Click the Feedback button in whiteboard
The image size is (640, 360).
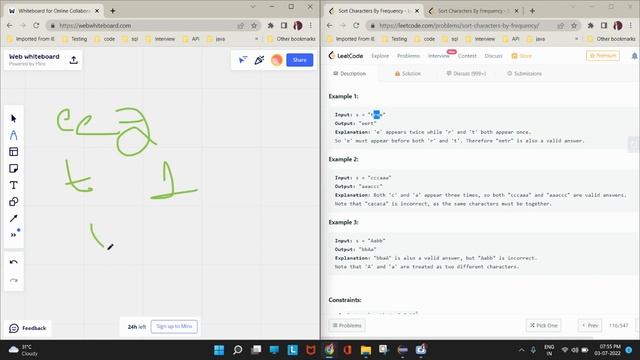pyautogui.click(x=28, y=328)
